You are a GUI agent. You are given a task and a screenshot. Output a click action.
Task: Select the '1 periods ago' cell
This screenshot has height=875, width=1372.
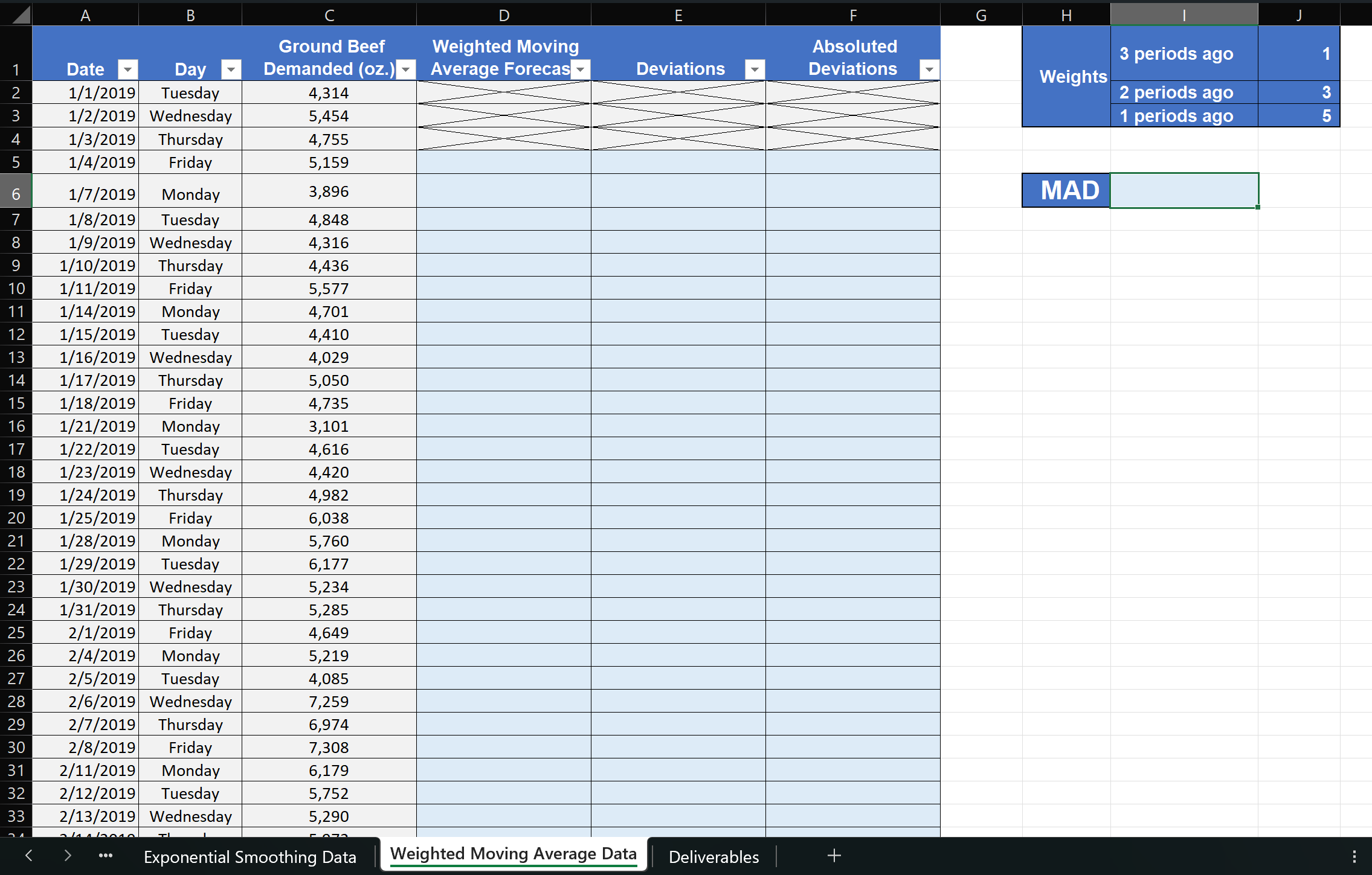pyautogui.click(x=1184, y=115)
